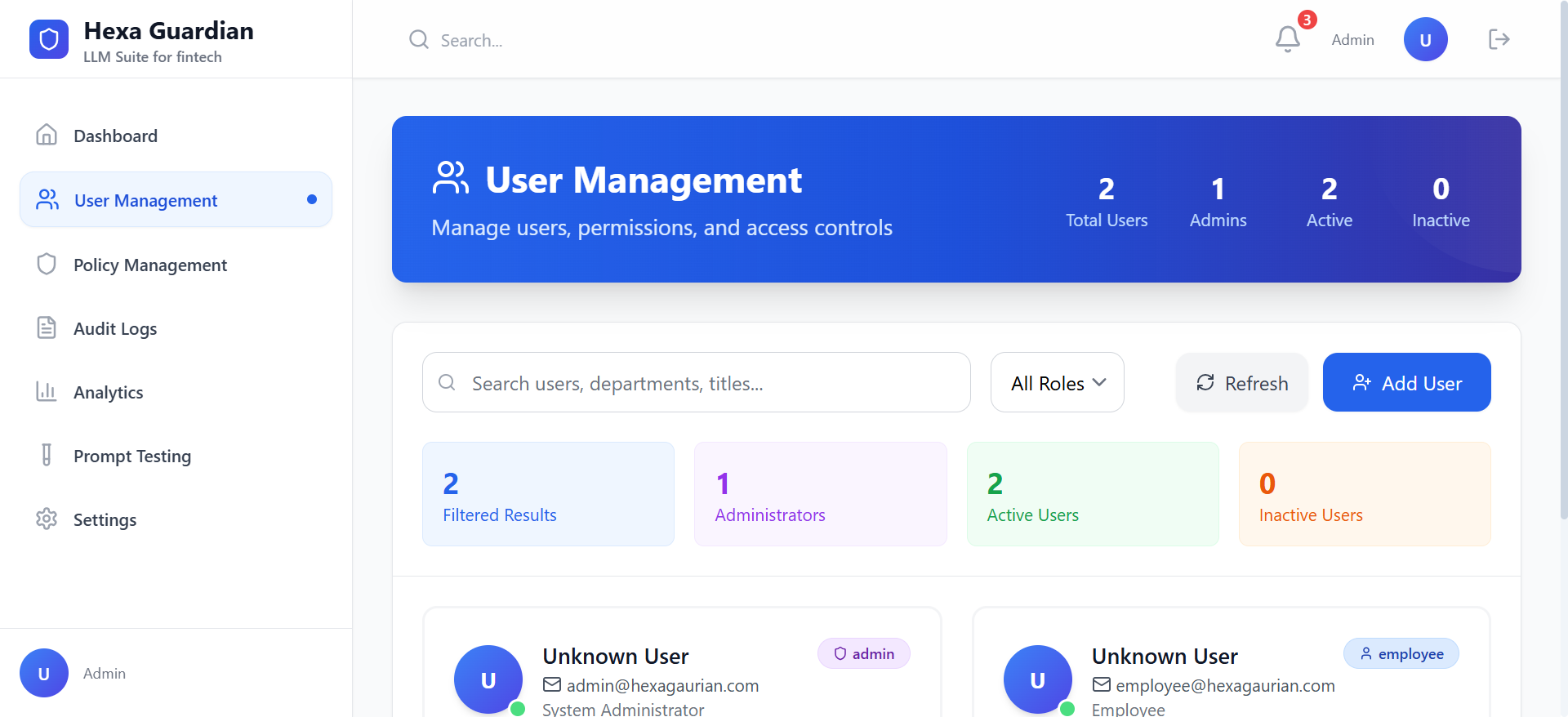
Task: Click the Analytics bar chart icon
Action: click(47, 392)
